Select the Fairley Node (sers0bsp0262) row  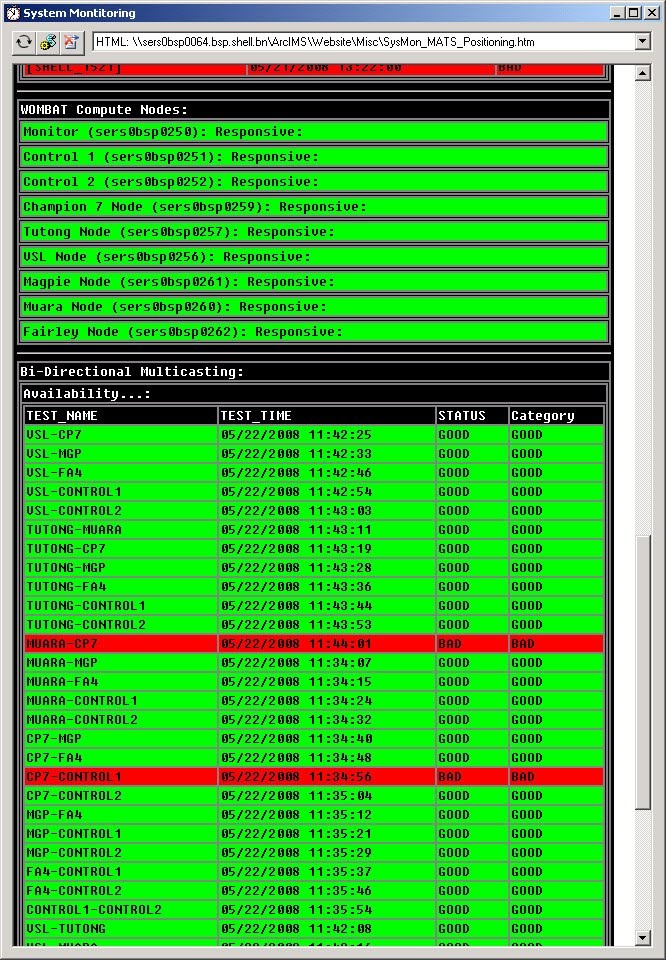pyautogui.click(x=313, y=332)
